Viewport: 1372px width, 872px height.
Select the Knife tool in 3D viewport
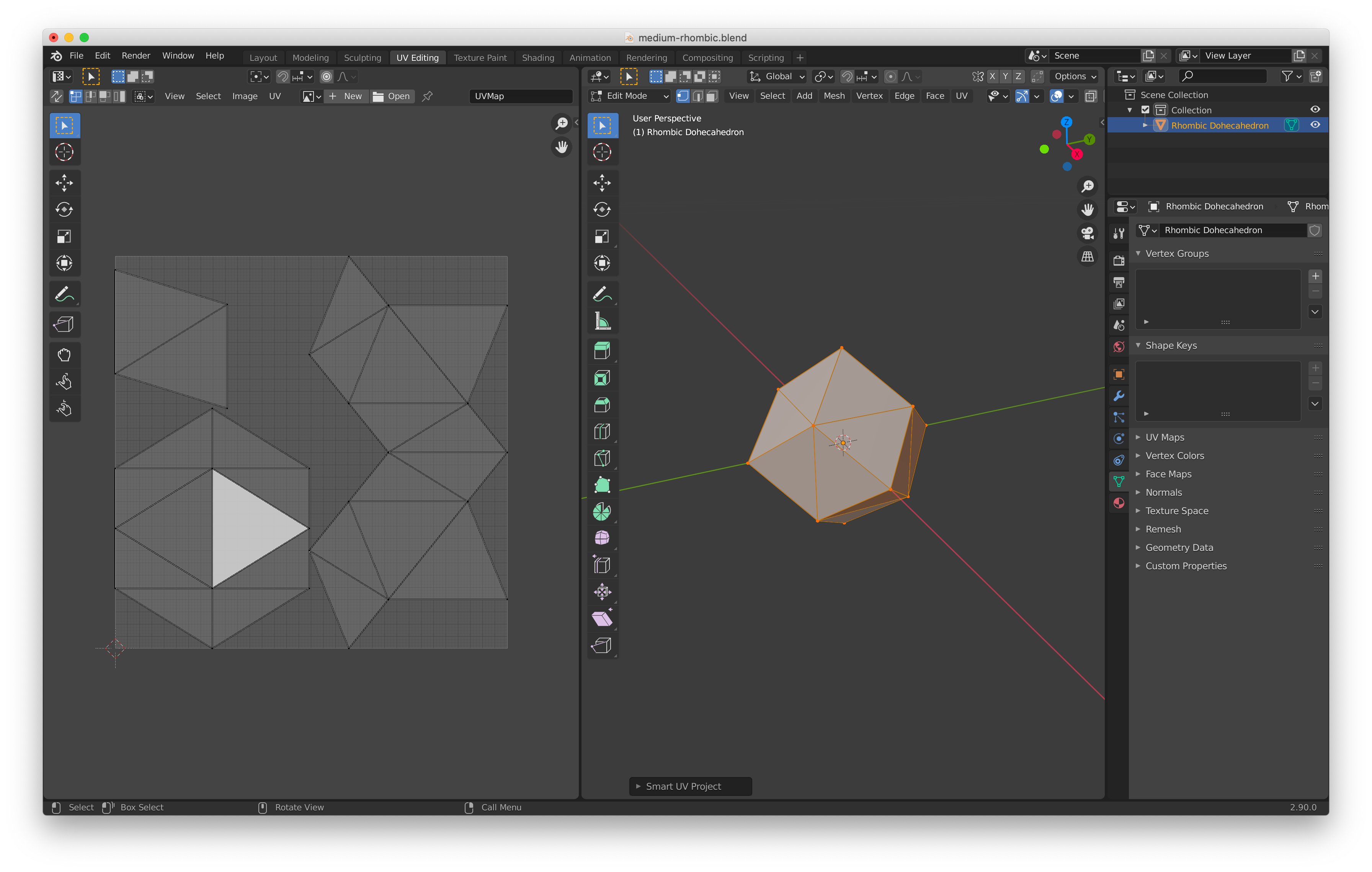pyautogui.click(x=602, y=458)
